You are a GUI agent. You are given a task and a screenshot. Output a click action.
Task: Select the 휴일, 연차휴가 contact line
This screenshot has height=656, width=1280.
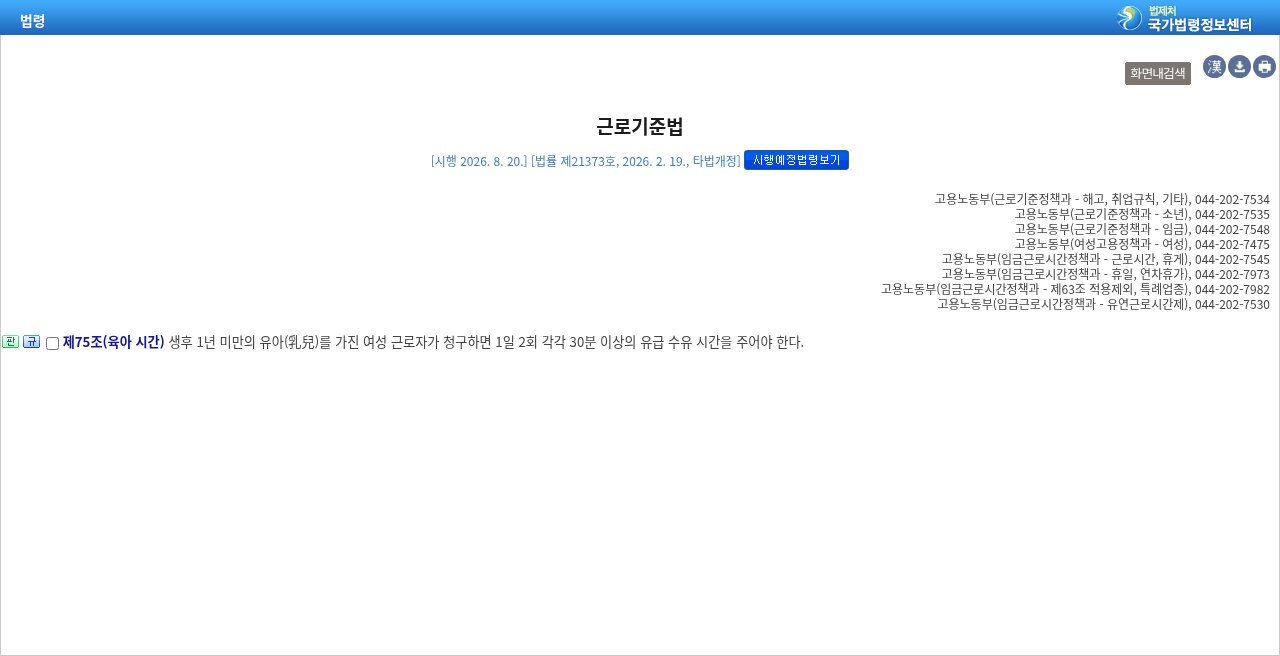[1105, 274]
